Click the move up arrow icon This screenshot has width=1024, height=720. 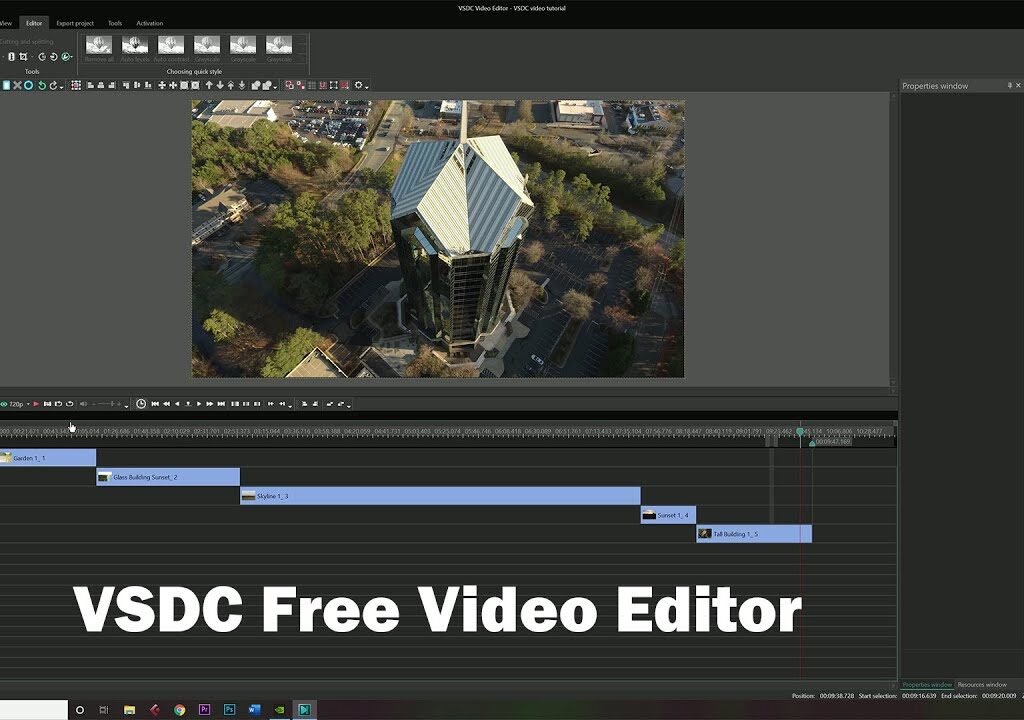point(209,85)
